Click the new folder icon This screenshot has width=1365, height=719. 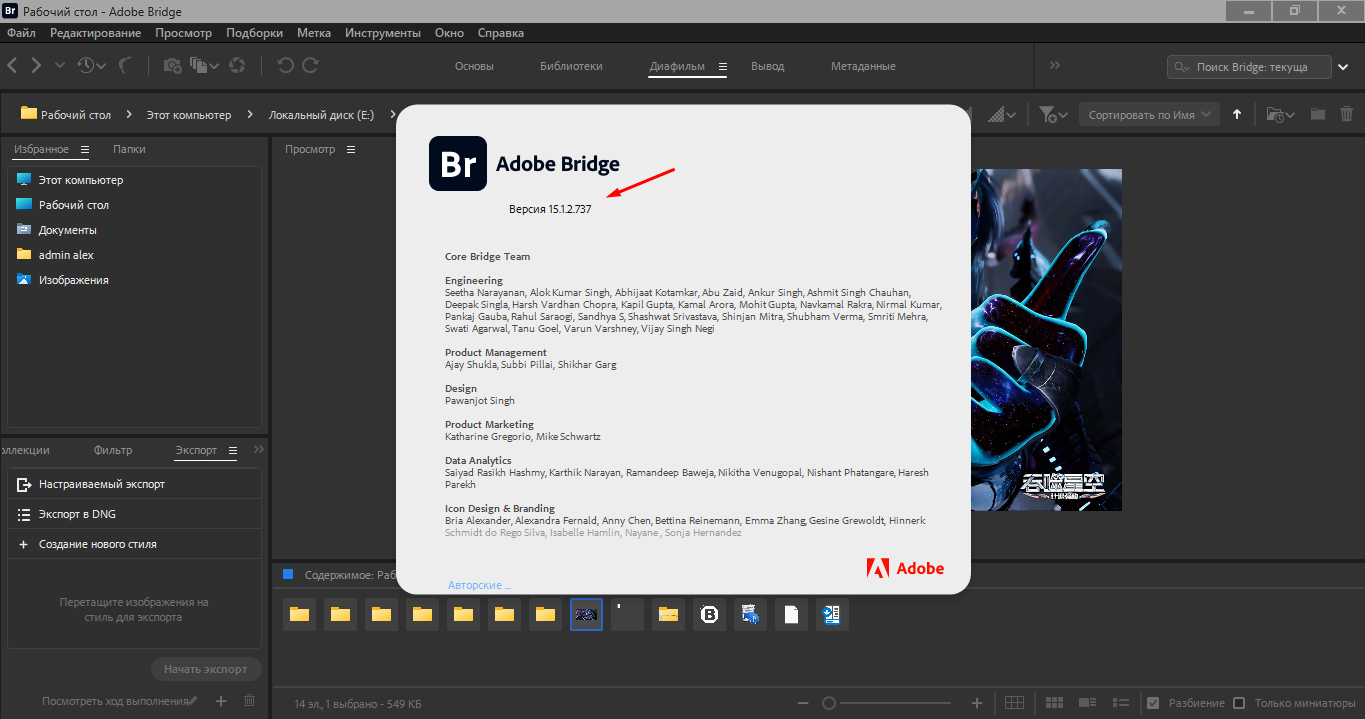[1317, 115]
